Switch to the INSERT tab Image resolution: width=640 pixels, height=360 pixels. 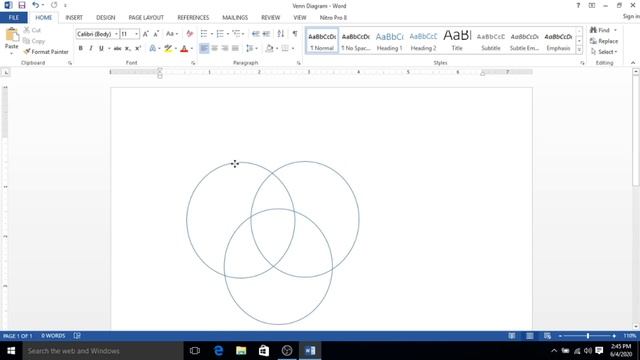pos(74,18)
